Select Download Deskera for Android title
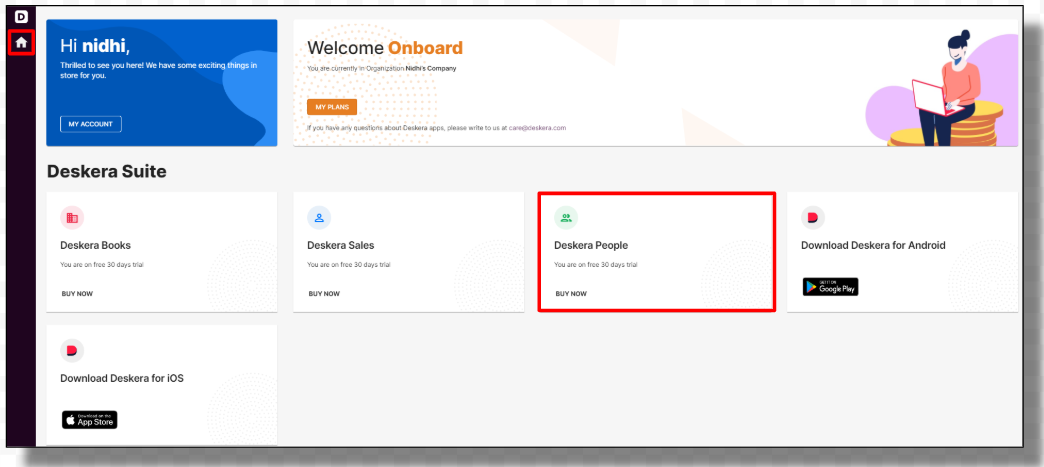 click(x=874, y=246)
